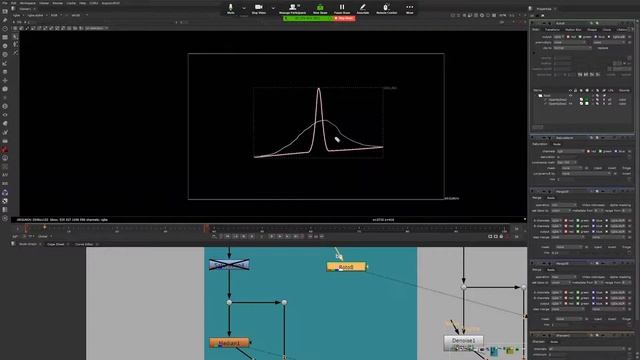Switch to the Curve Editor tab
Viewport: 640px width, 360px height.
click(x=84, y=244)
